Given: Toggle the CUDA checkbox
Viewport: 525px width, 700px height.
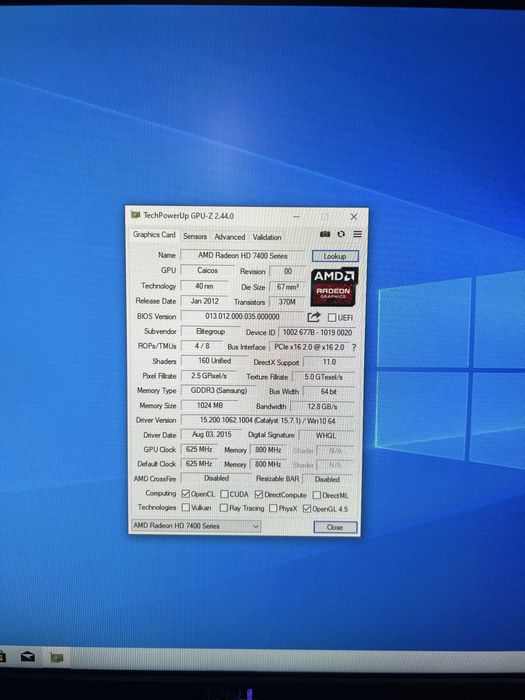Looking at the screenshot, I should click(225, 494).
